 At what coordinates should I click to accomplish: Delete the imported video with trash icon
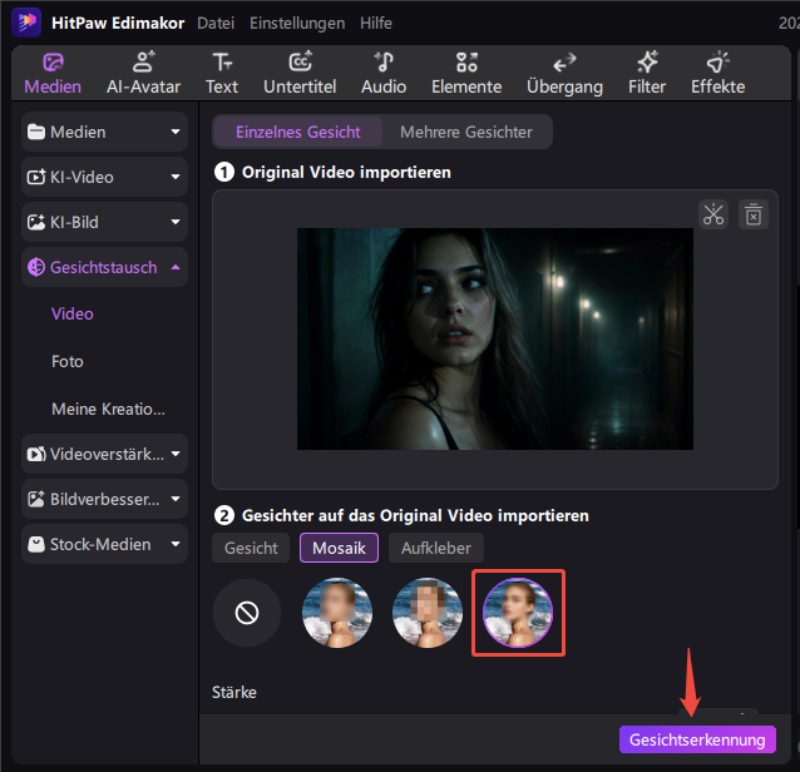click(753, 214)
